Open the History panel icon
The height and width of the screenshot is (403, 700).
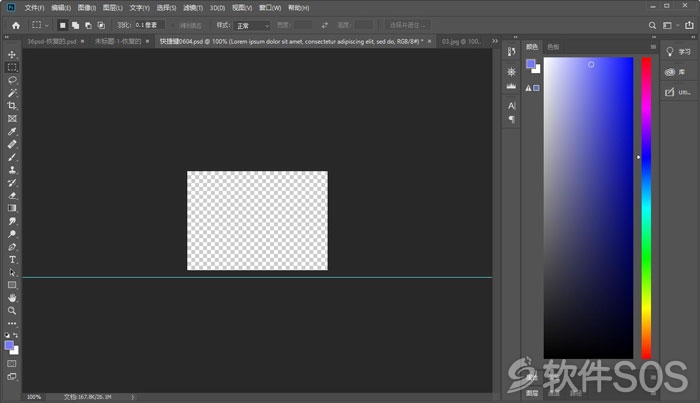point(512,52)
